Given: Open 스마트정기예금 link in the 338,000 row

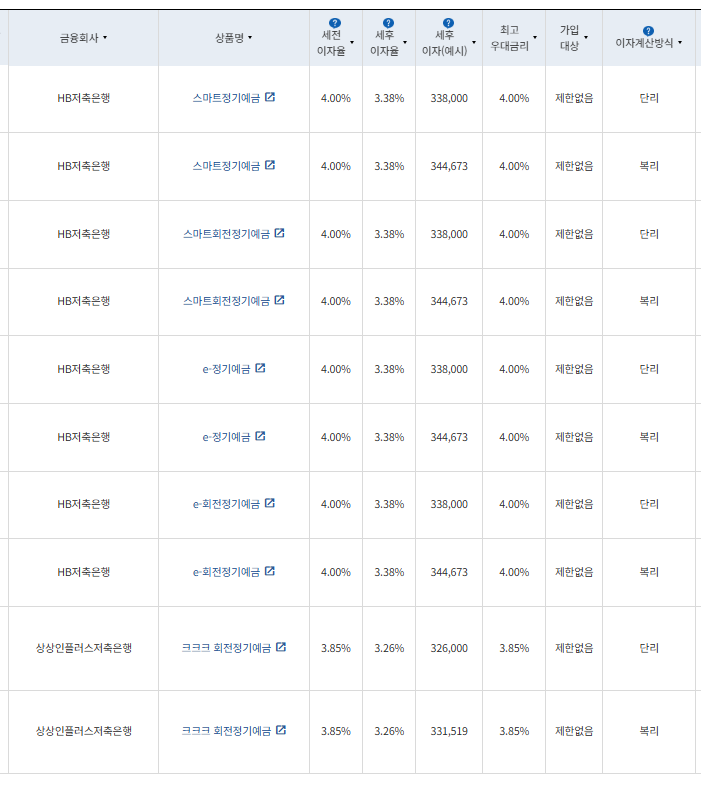Looking at the screenshot, I should click(226, 98).
